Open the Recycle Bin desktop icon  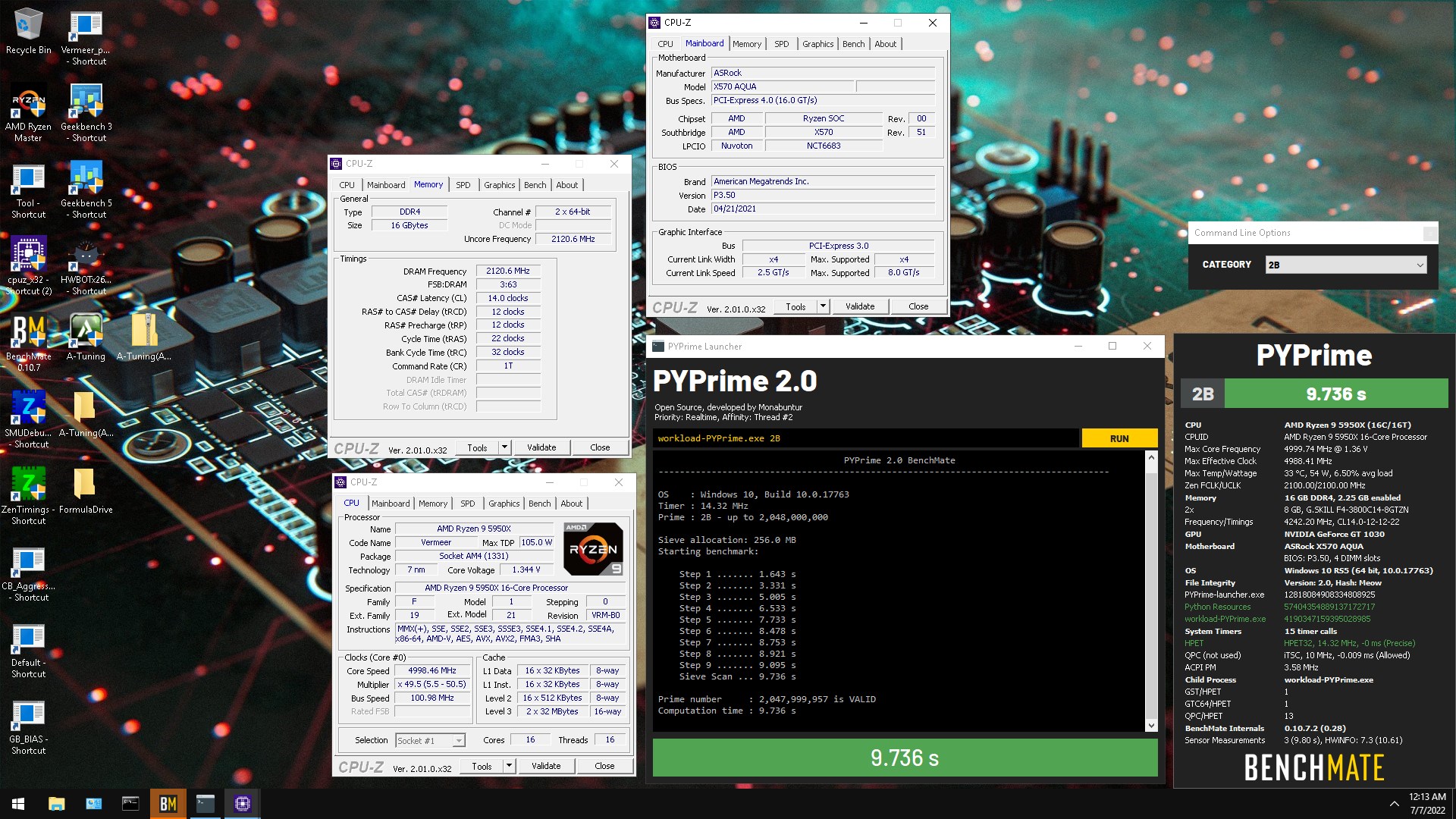coord(28,32)
